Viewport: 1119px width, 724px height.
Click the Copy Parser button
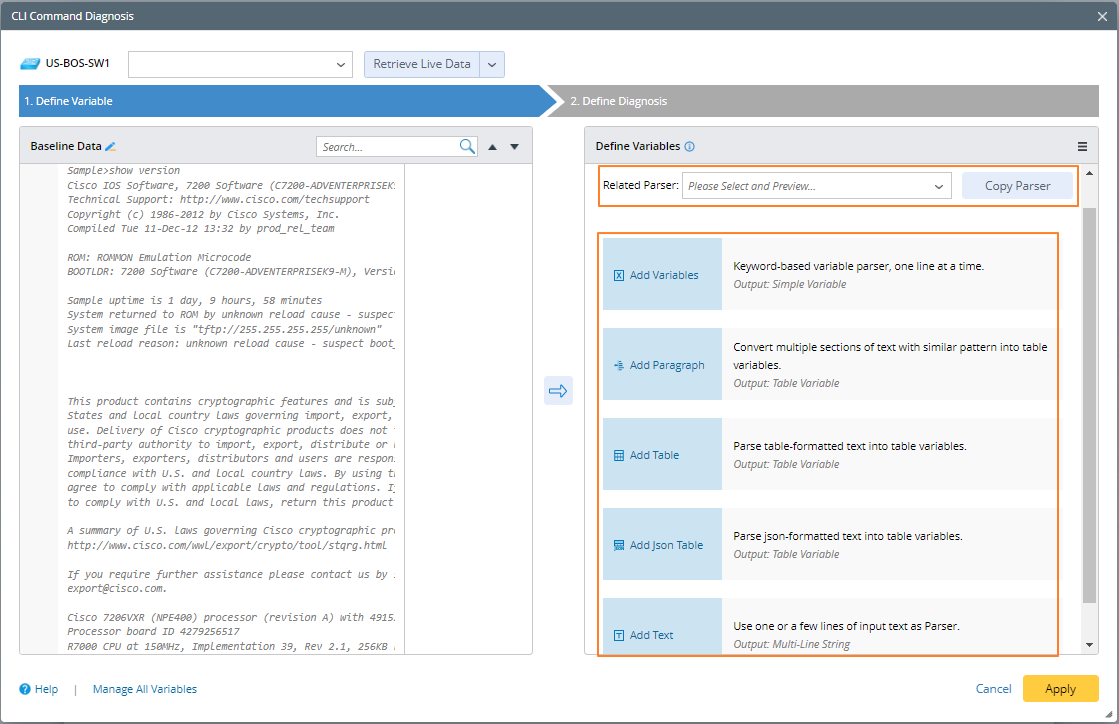coord(1017,185)
